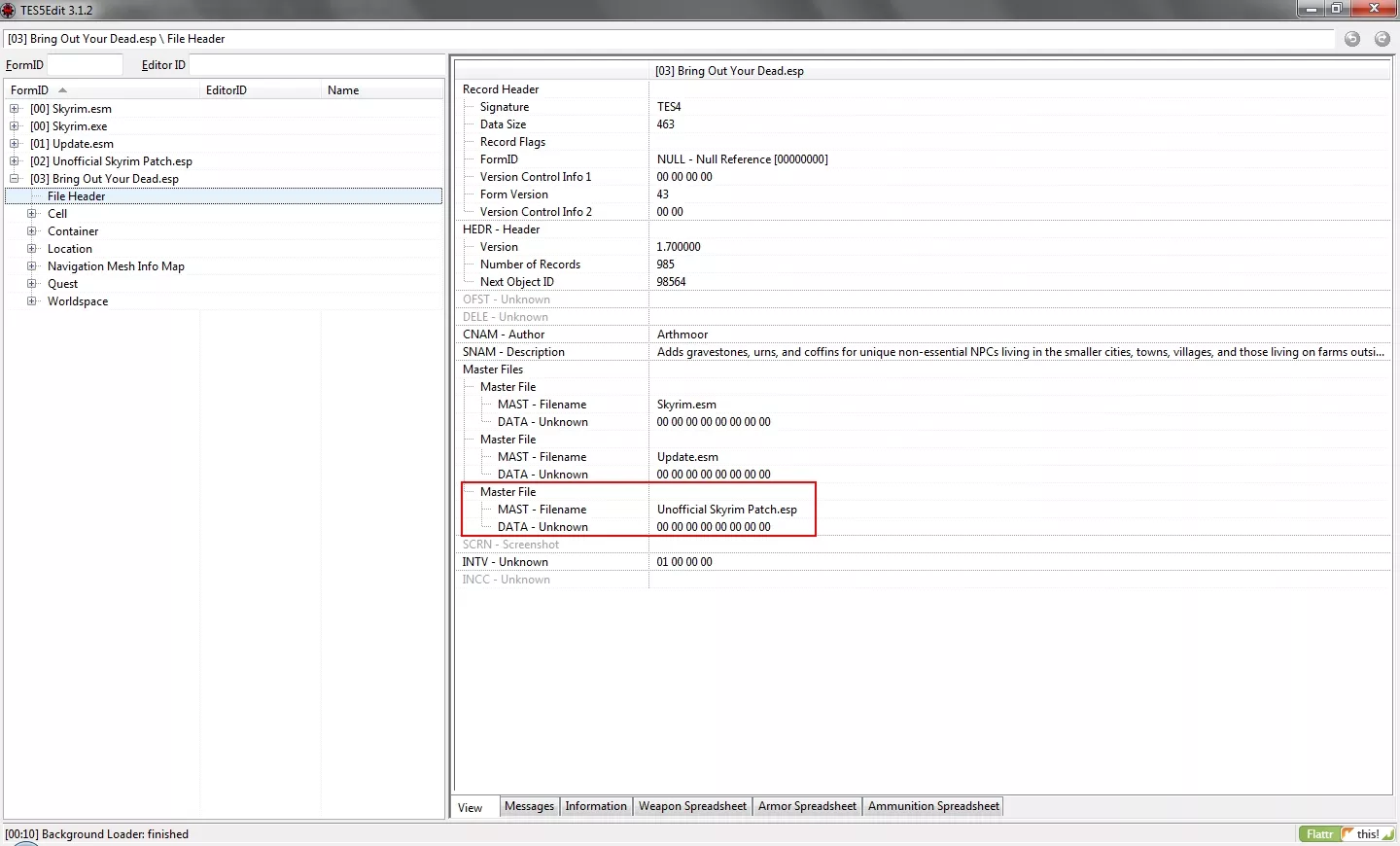This screenshot has height=846, width=1400.
Task: Select File Header tree item
Action: pos(76,196)
